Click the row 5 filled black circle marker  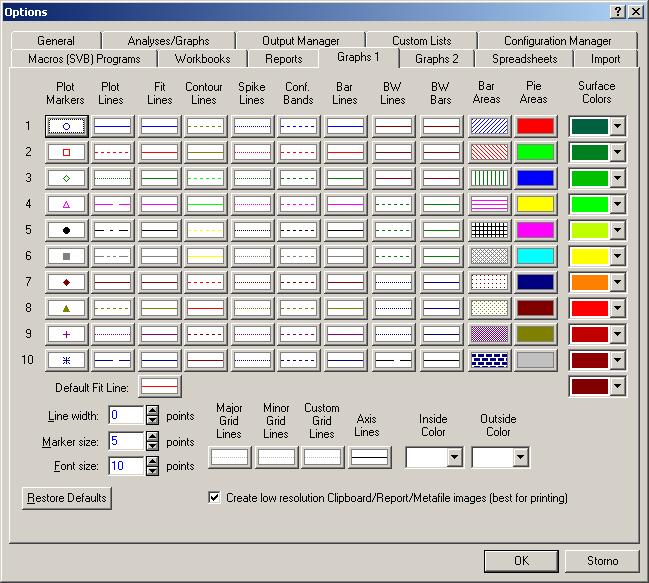point(66,230)
